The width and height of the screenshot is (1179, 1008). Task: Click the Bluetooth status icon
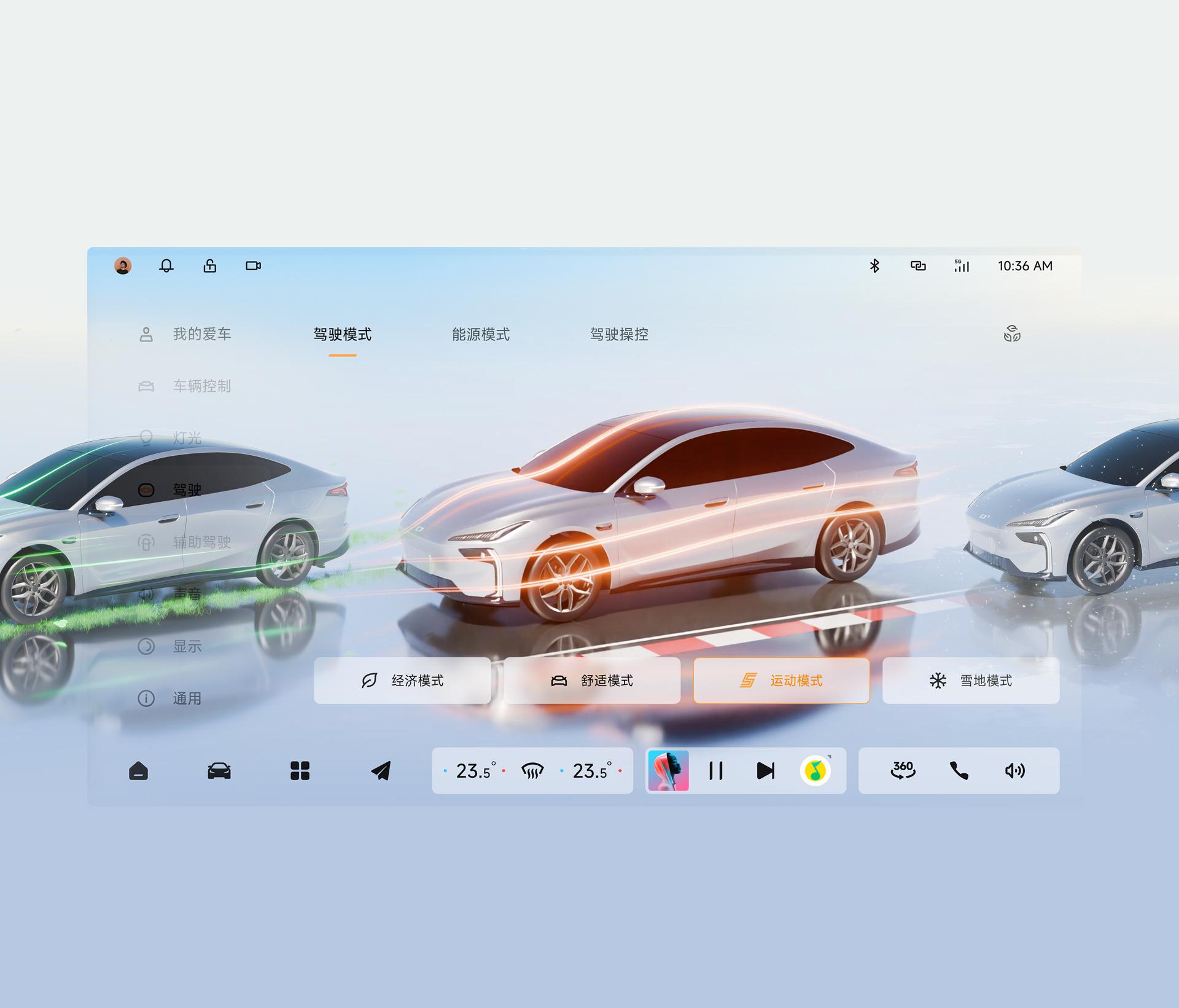pyautogui.click(x=874, y=266)
